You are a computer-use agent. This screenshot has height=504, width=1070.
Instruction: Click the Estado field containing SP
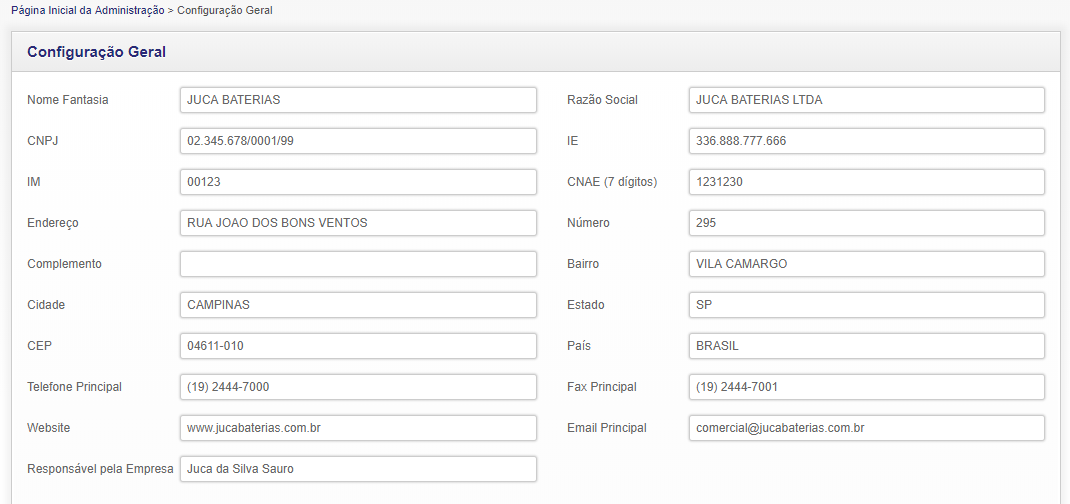pos(866,305)
